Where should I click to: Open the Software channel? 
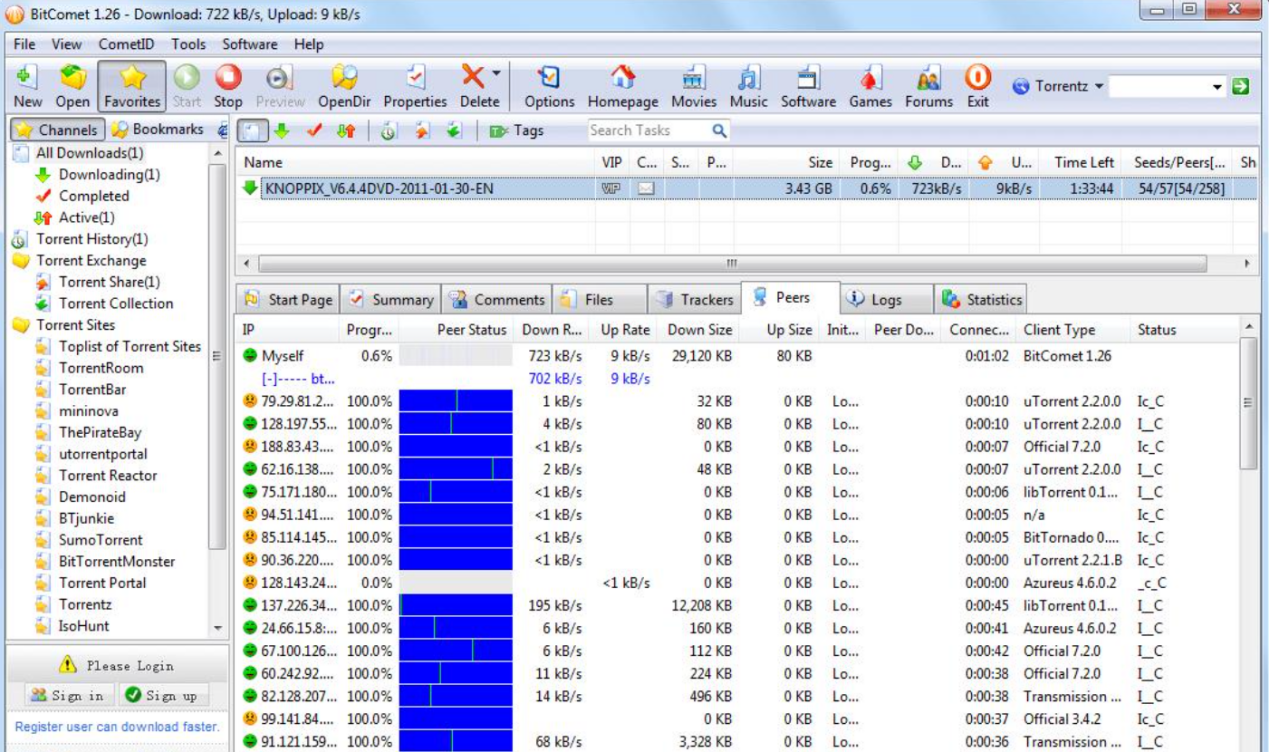point(808,86)
